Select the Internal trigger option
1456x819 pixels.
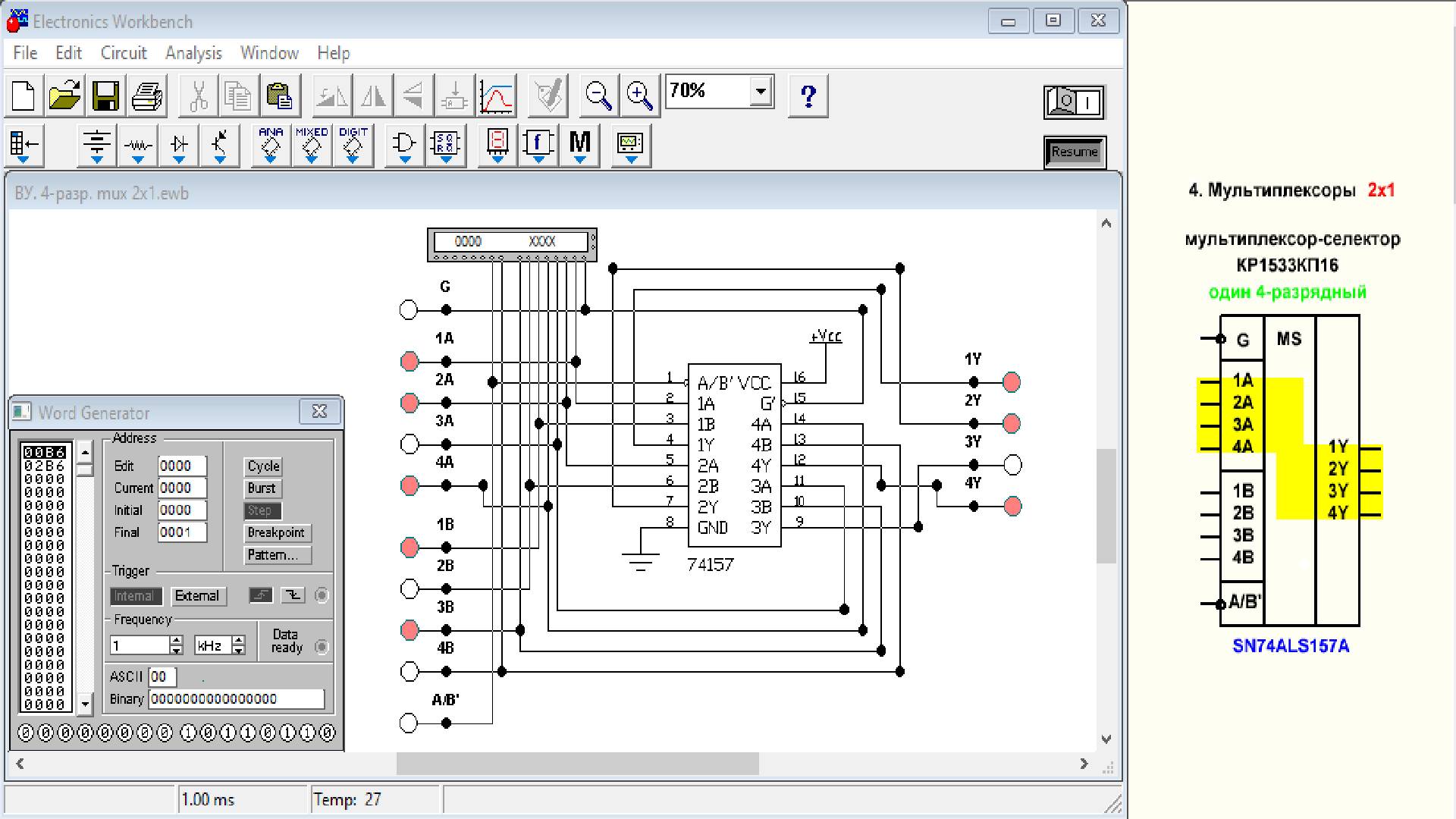pos(135,596)
